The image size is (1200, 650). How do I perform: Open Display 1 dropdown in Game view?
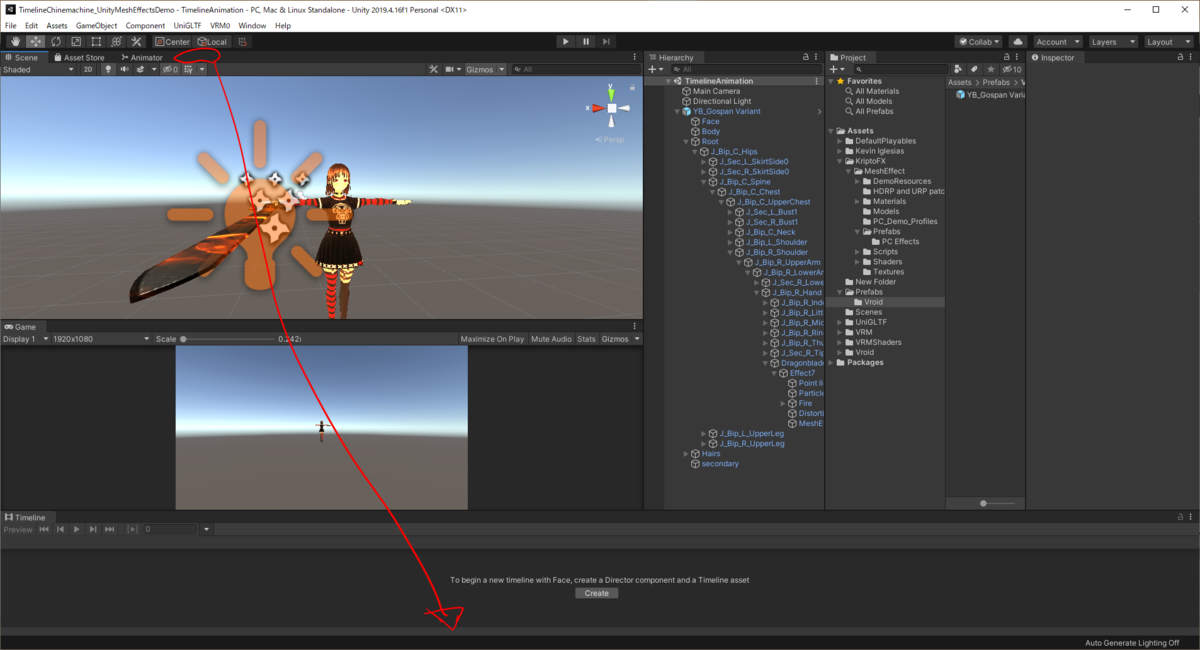click(x=24, y=339)
